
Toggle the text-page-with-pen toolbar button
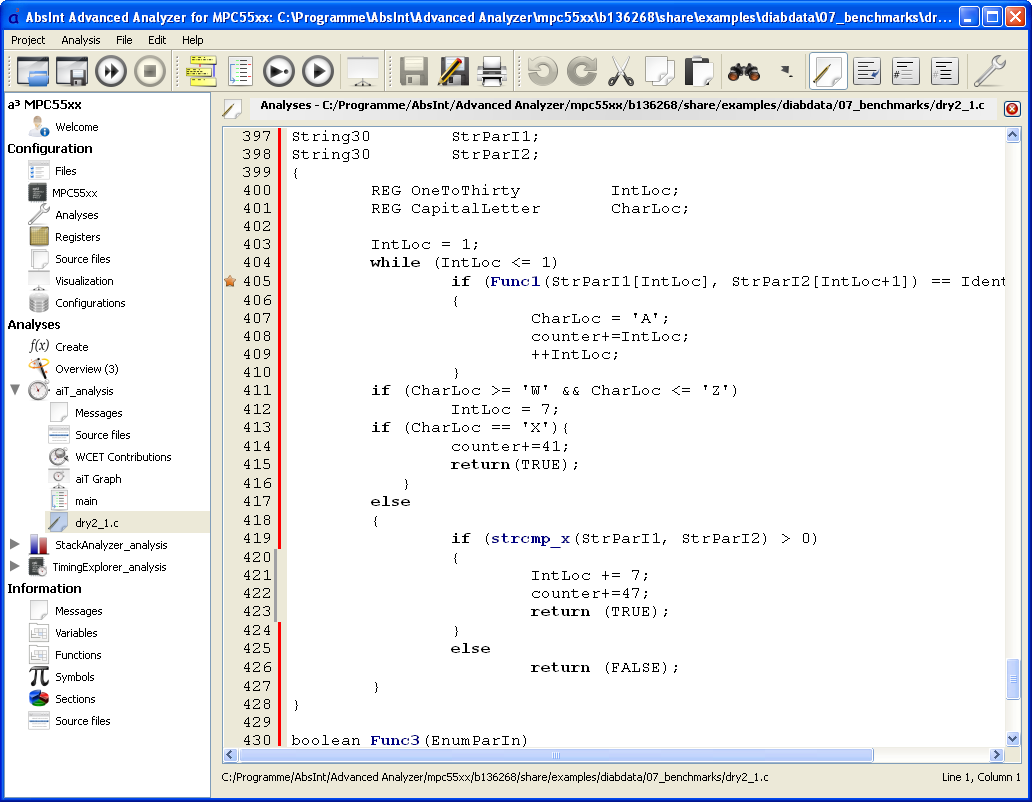pyautogui.click(x=867, y=71)
